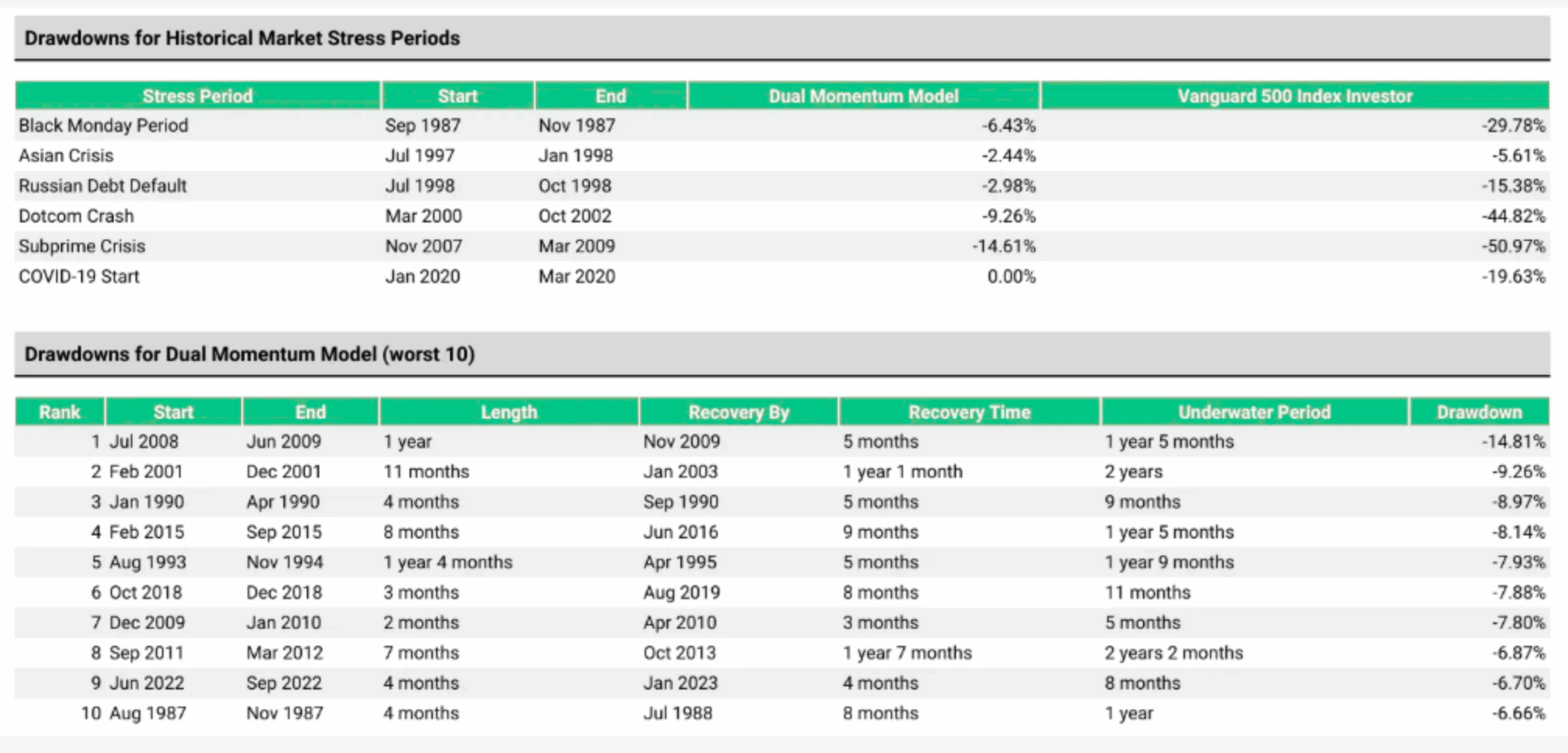Select the rank 1 drawdown -14.81% cell
This screenshot has width=1568, height=753.
pos(1513,441)
